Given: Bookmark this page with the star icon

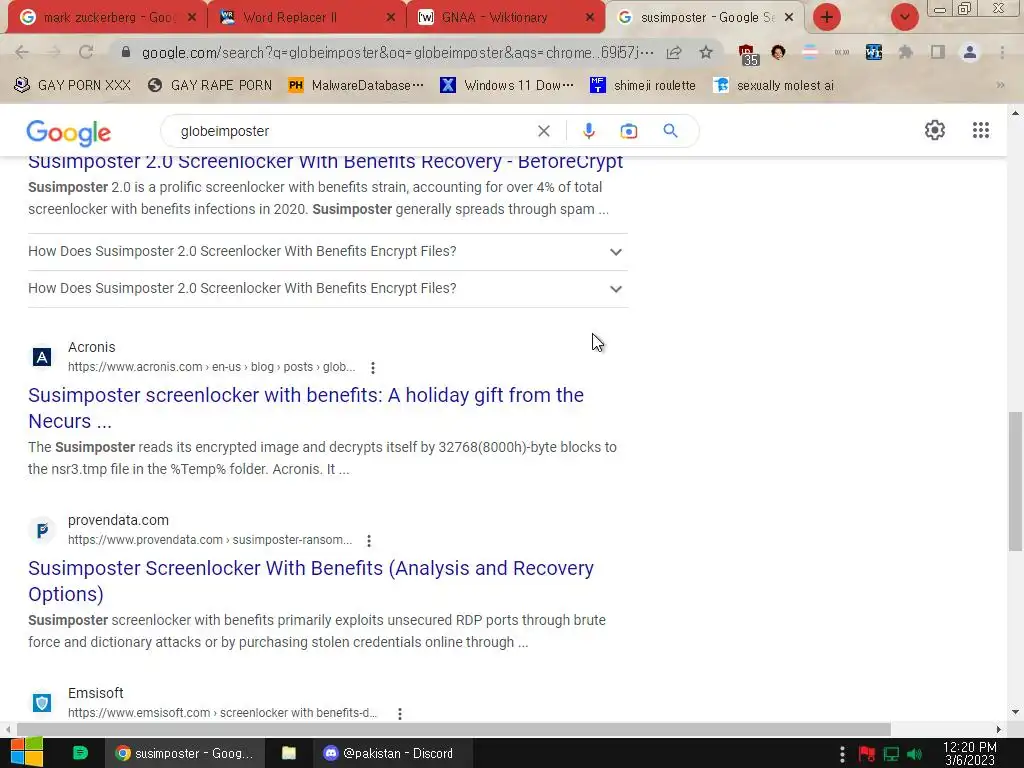Looking at the screenshot, I should click(x=706, y=52).
